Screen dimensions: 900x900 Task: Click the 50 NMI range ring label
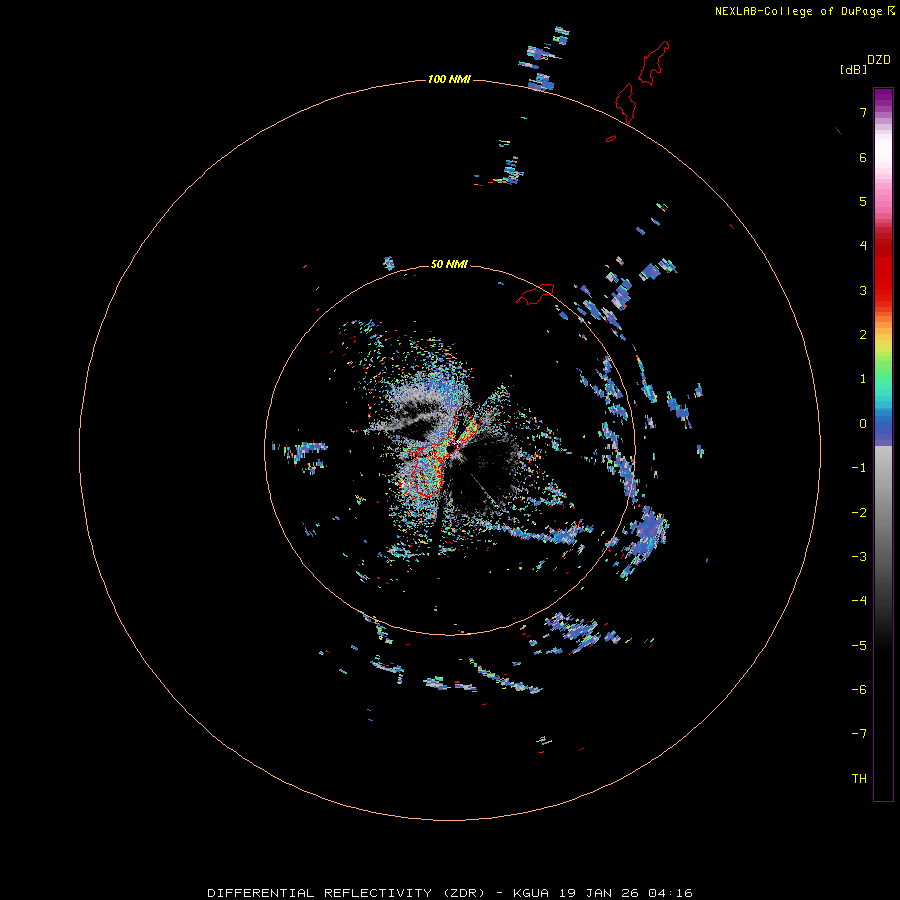point(449,264)
